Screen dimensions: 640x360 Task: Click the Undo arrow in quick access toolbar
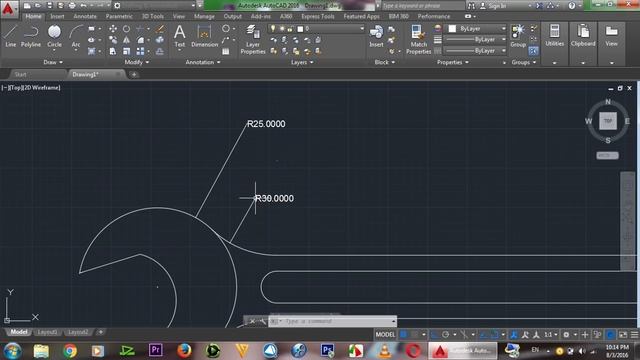(x=83, y=6)
